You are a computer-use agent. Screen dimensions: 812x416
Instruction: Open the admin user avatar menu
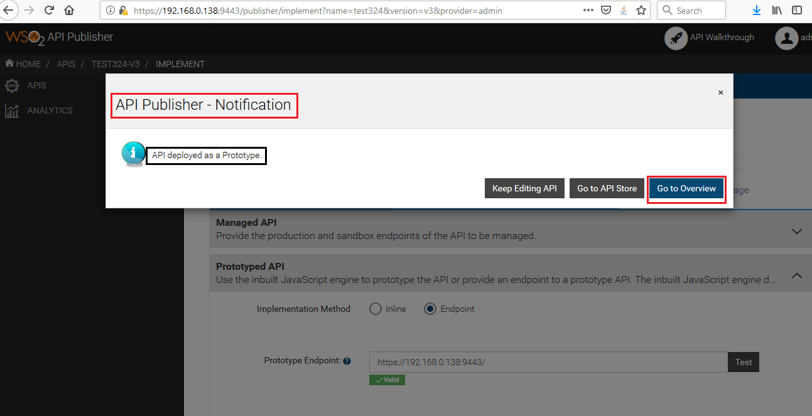click(786, 38)
